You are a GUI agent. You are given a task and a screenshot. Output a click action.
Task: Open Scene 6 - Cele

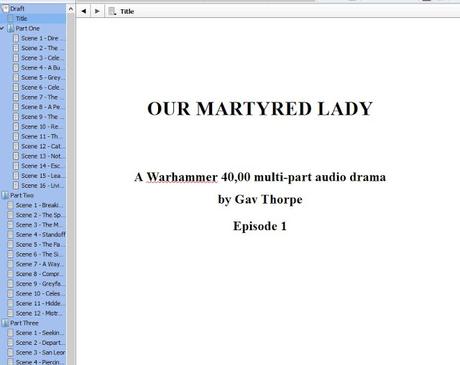(42, 87)
